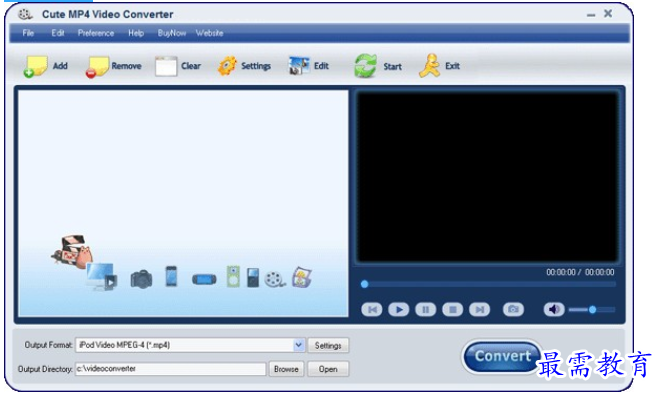Browse for an output directory
The image size is (660, 396).
[286, 369]
